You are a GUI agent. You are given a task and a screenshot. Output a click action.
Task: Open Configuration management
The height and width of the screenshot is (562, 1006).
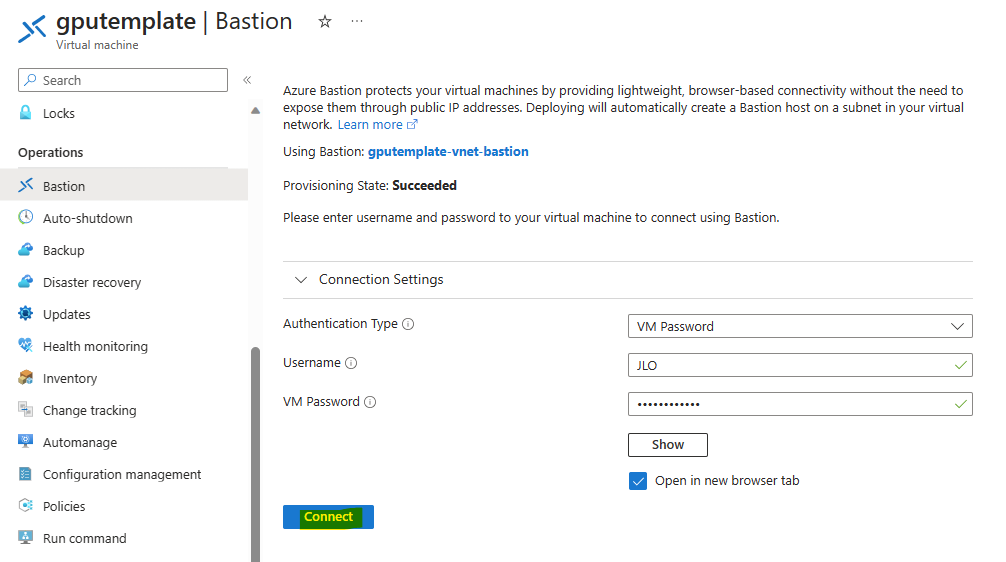click(124, 474)
